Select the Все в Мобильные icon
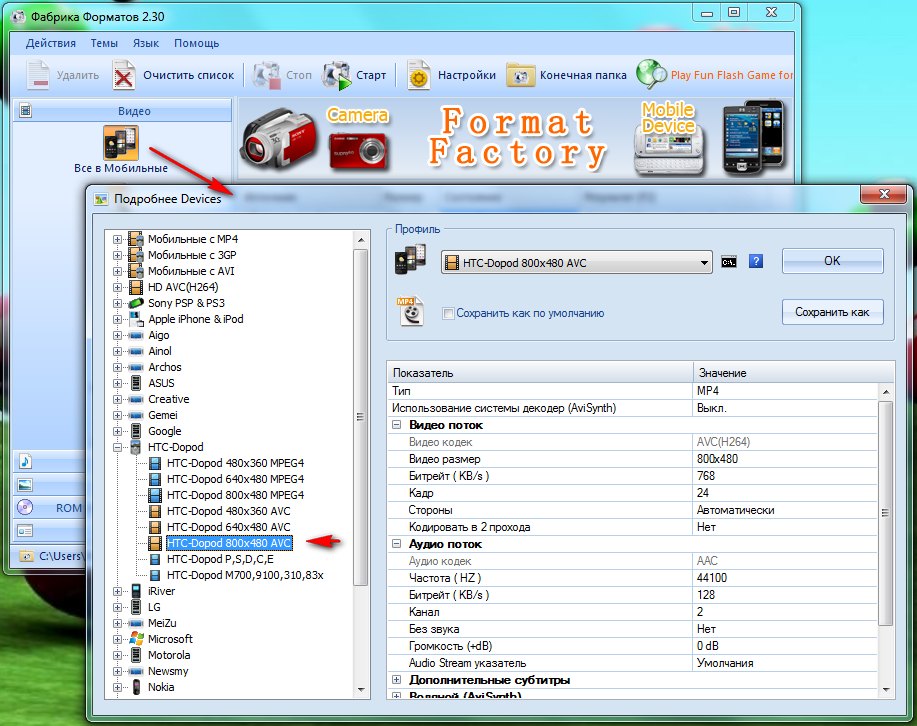This screenshot has height=726, width=917. (120, 142)
